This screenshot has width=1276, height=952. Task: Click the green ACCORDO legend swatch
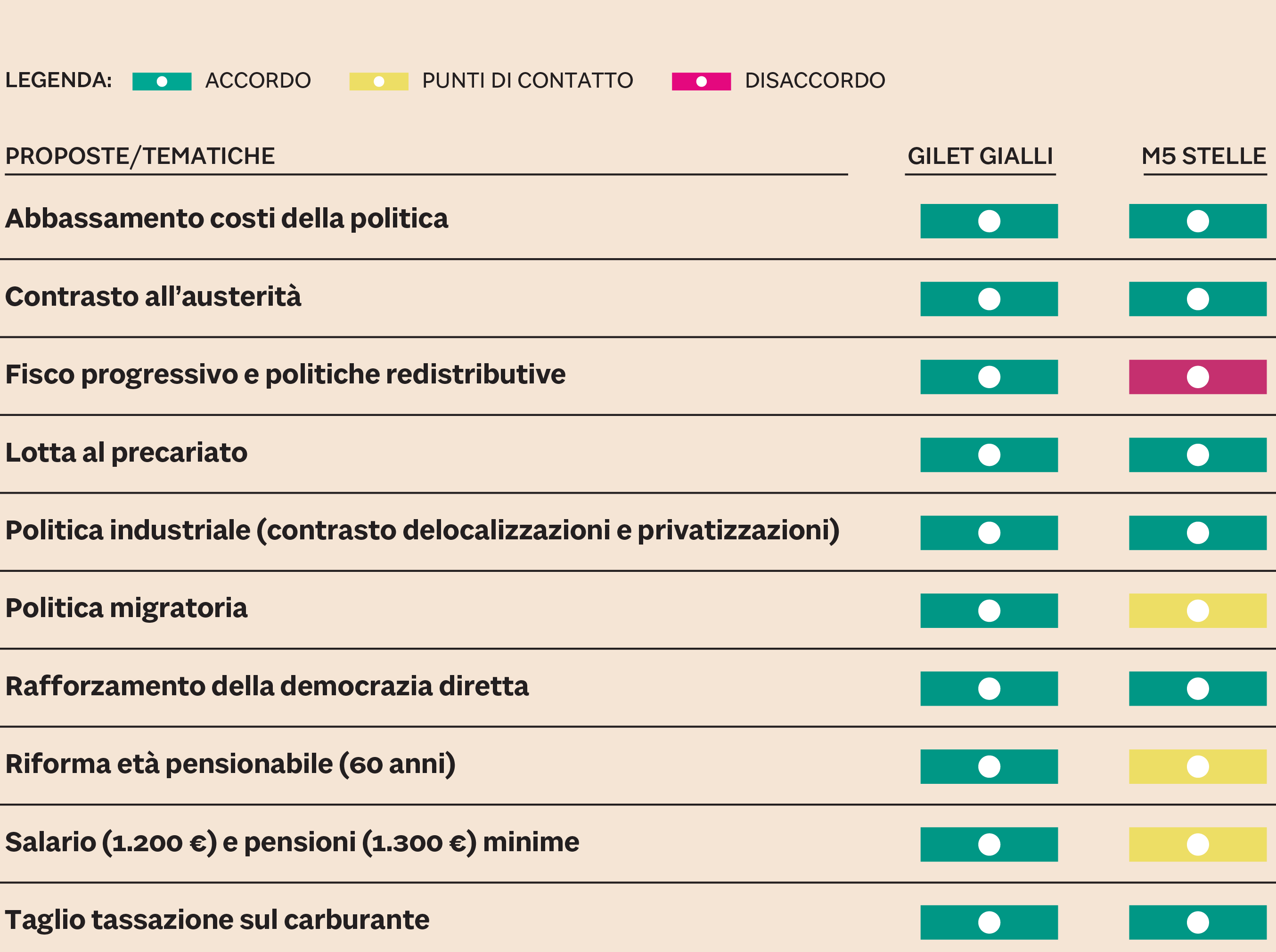coord(161,81)
